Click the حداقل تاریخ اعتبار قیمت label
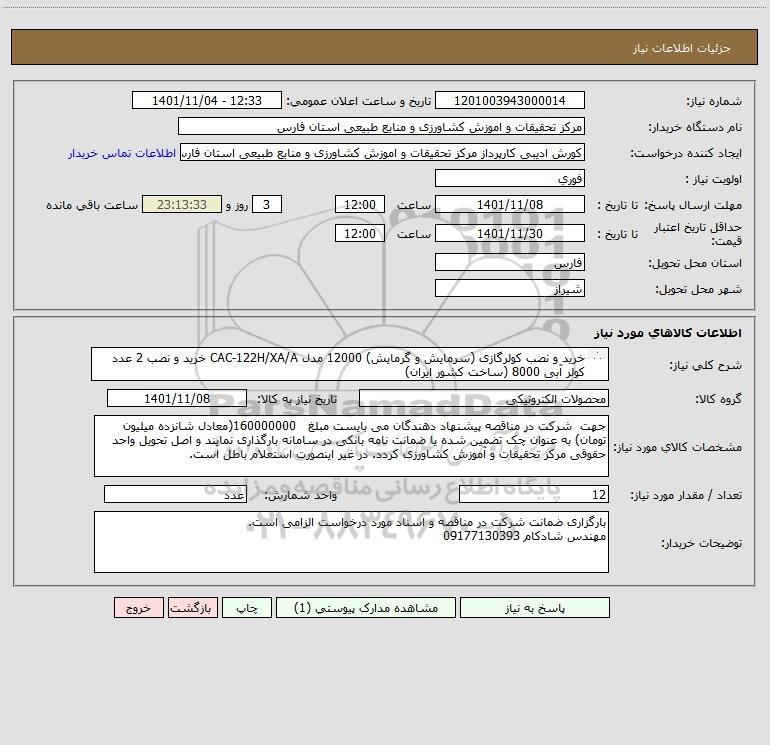770x745 pixels. tap(698, 234)
